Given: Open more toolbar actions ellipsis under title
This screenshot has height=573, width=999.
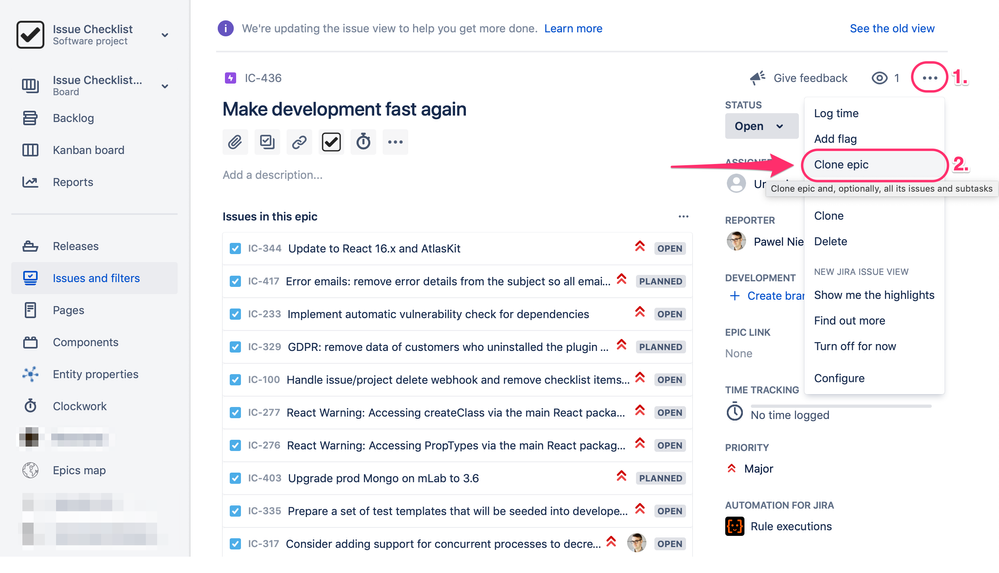Looking at the screenshot, I should pyautogui.click(x=396, y=141).
